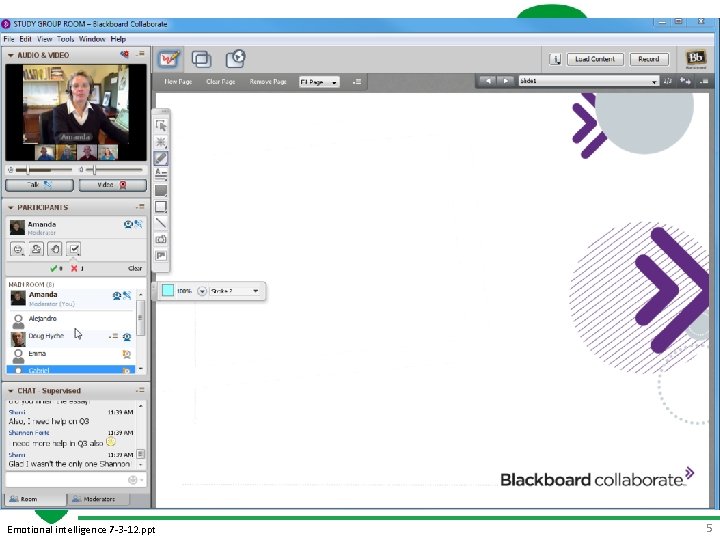Select the Filled Rectangle tool
This screenshot has width=720, height=540.
(x=161, y=191)
